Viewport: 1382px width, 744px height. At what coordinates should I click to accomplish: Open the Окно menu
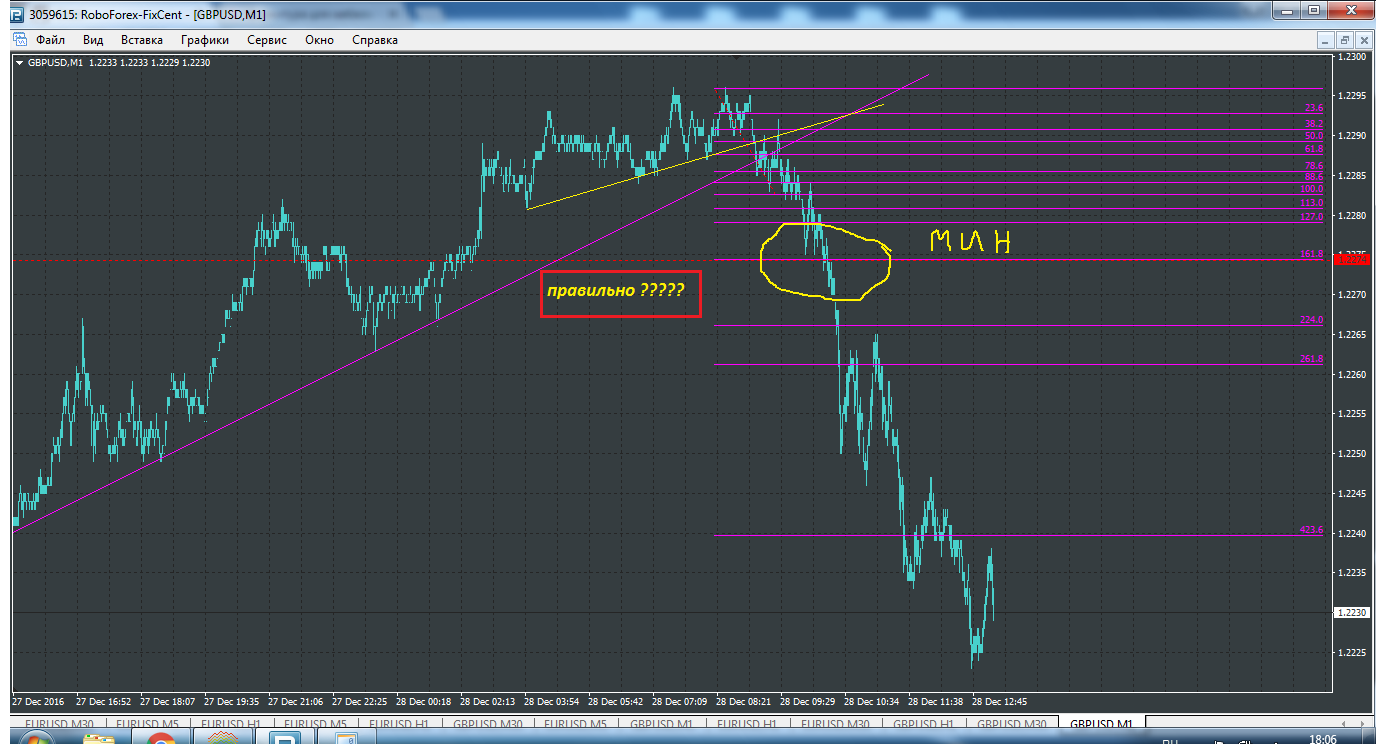click(320, 40)
